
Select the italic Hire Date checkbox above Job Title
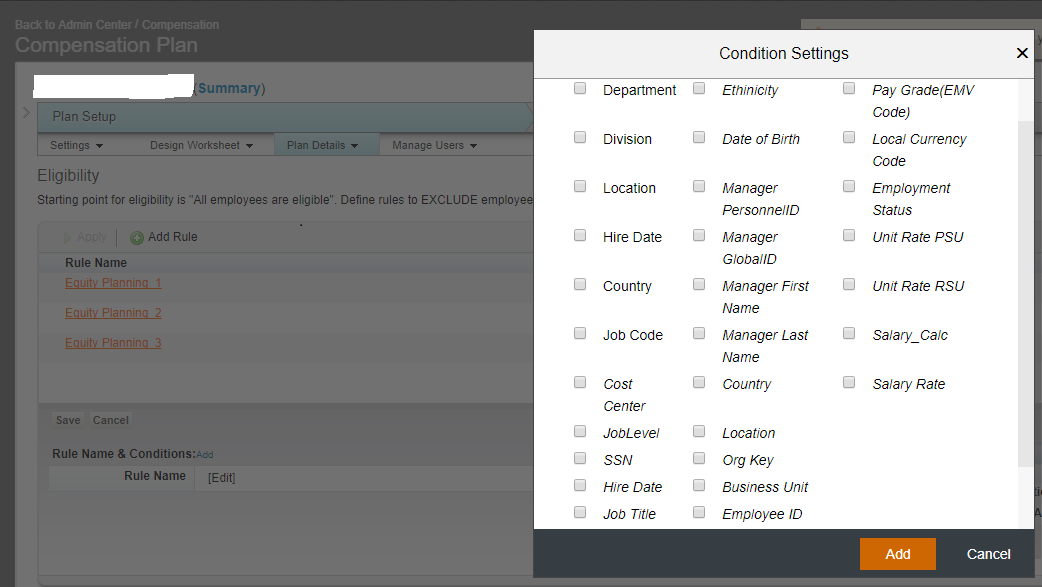click(x=580, y=485)
